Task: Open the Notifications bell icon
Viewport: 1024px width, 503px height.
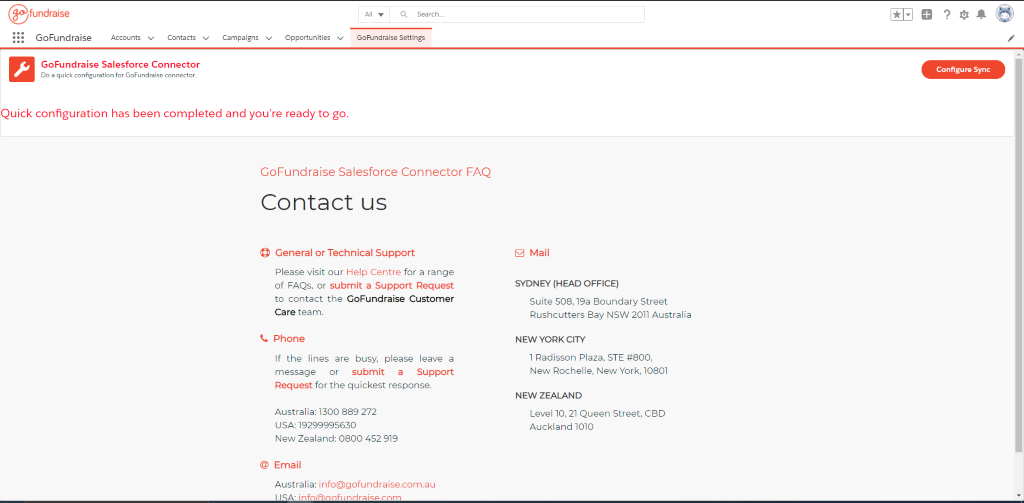Action: click(x=981, y=14)
